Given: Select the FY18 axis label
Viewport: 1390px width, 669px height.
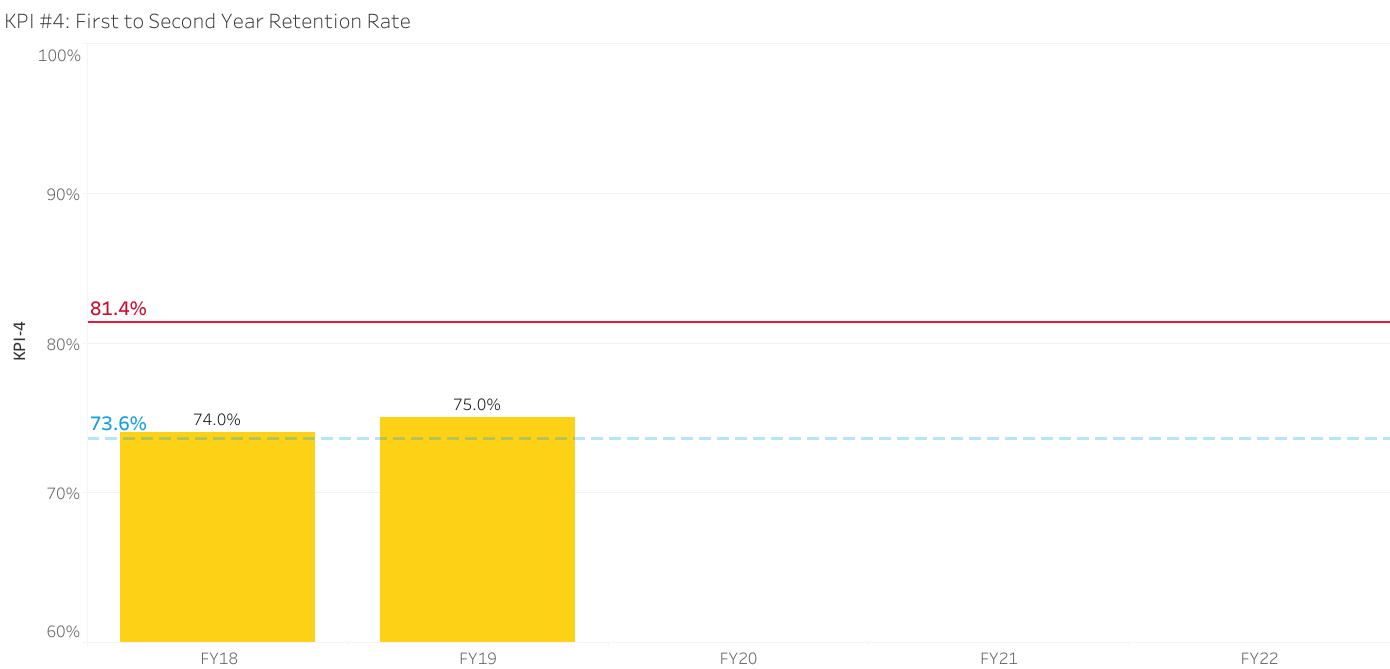Looking at the screenshot, I should 217,658.
